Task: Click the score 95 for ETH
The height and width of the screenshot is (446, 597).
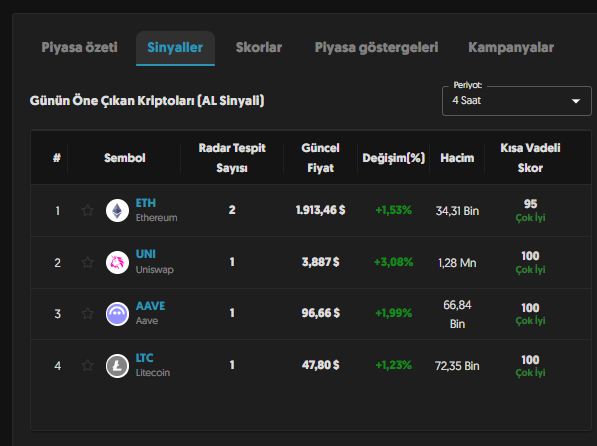Action: tap(530, 204)
